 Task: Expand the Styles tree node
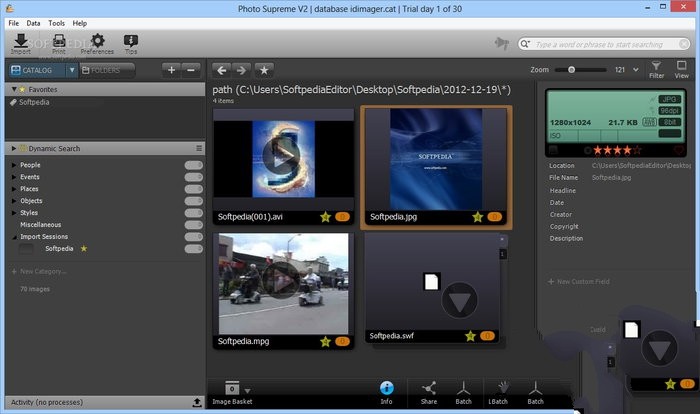14,213
